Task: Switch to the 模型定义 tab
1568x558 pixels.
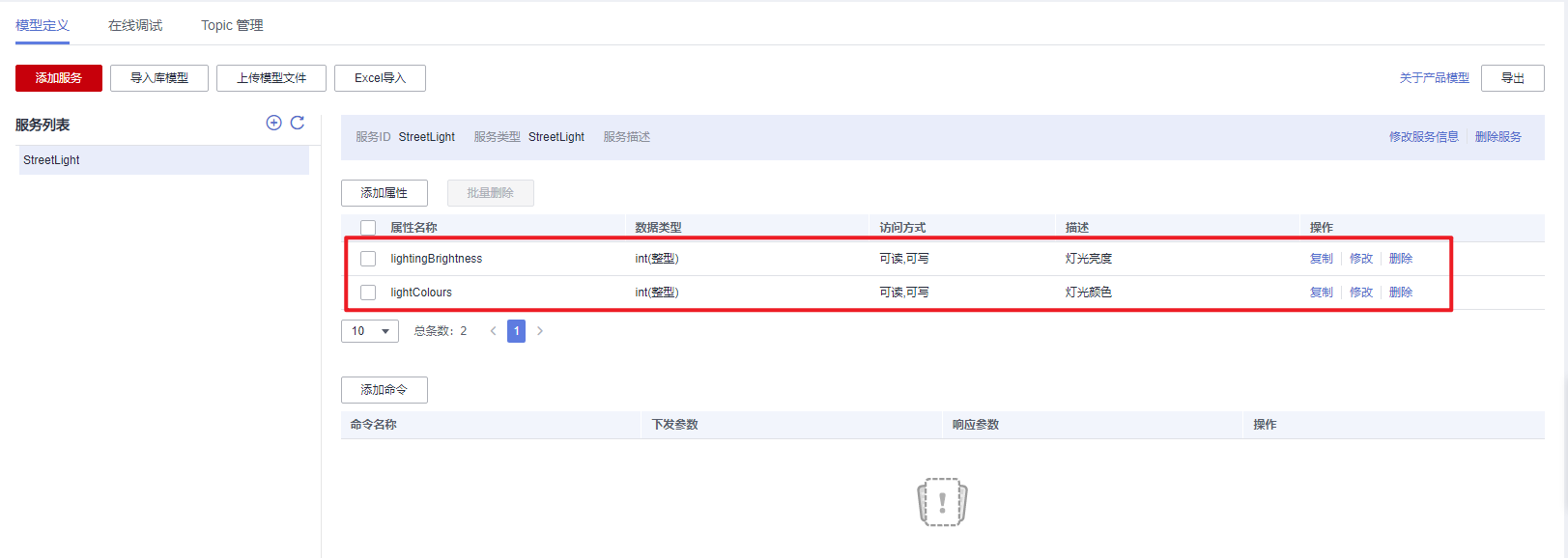Action: coord(43,25)
